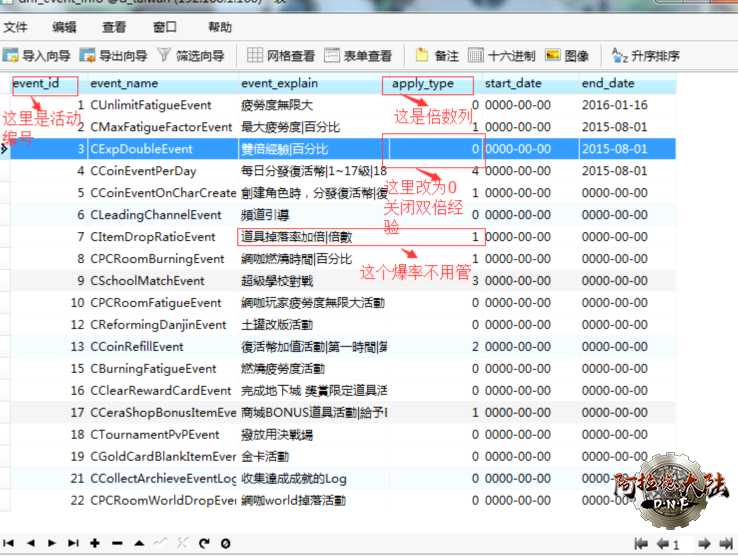Screen dimensions: 738x556
Task: Refresh the table with the refresh icon
Action: pos(204,543)
